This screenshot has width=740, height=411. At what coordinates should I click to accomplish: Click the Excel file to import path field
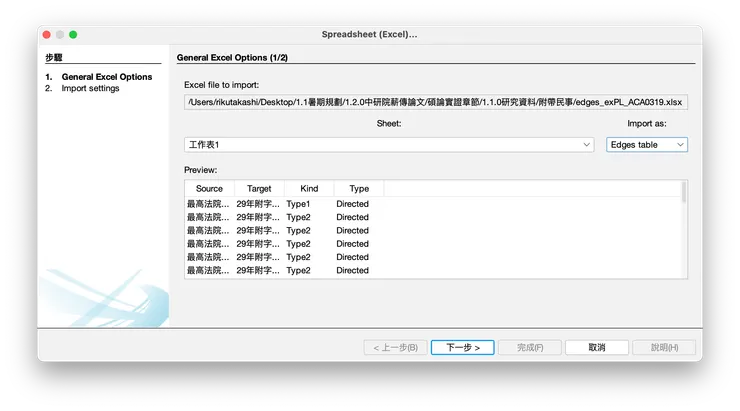pyautogui.click(x=436, y=102)
